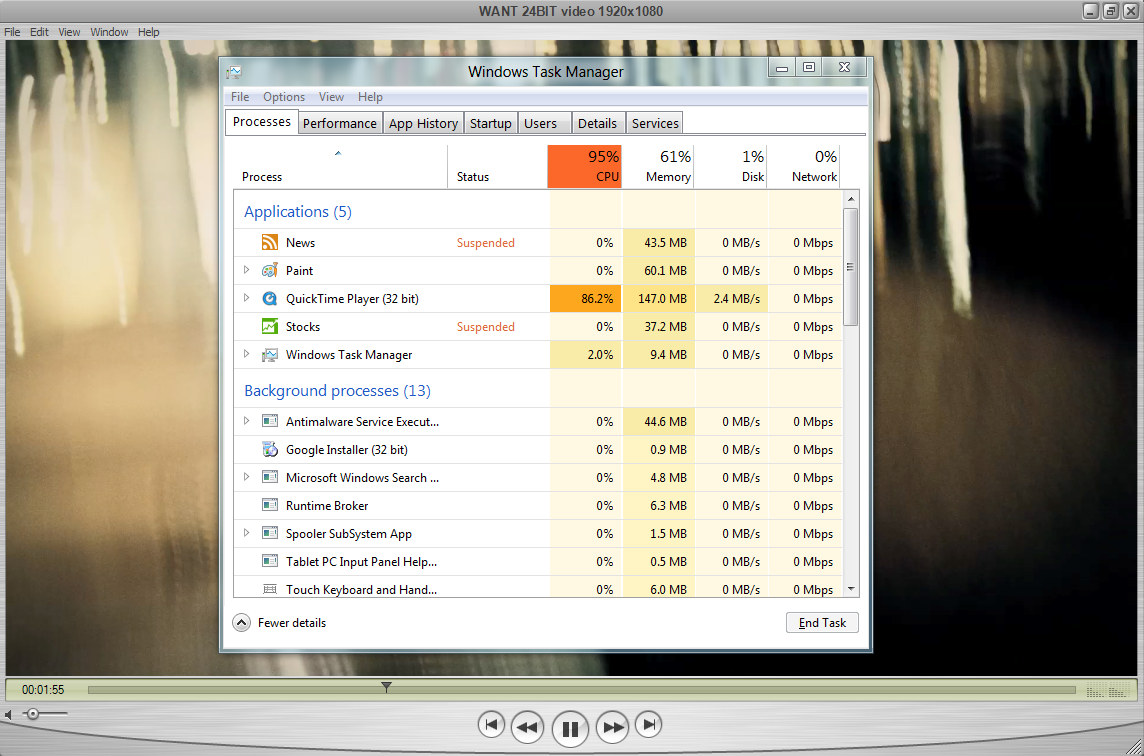
Task: Click the News app icon
Action: tap(270, 242)
